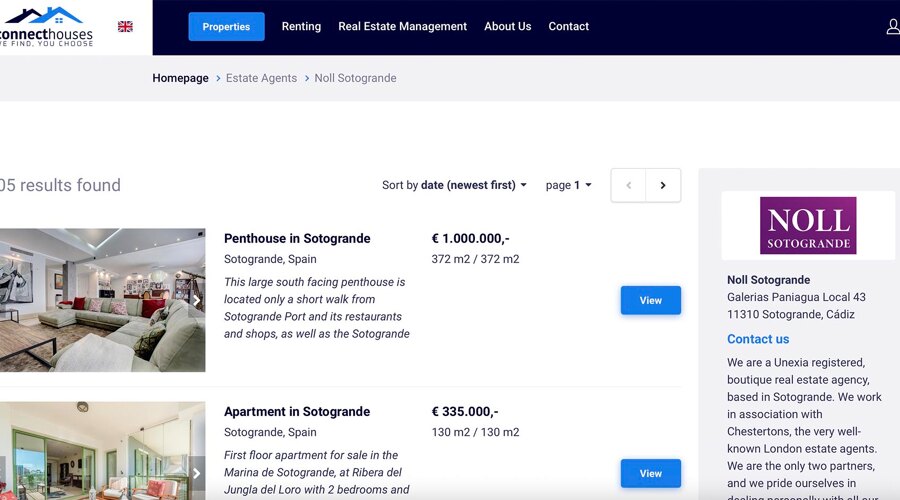Open the Contact page
Image resolution: width=900 pixels, height=500 pixels.
(568, 27)
